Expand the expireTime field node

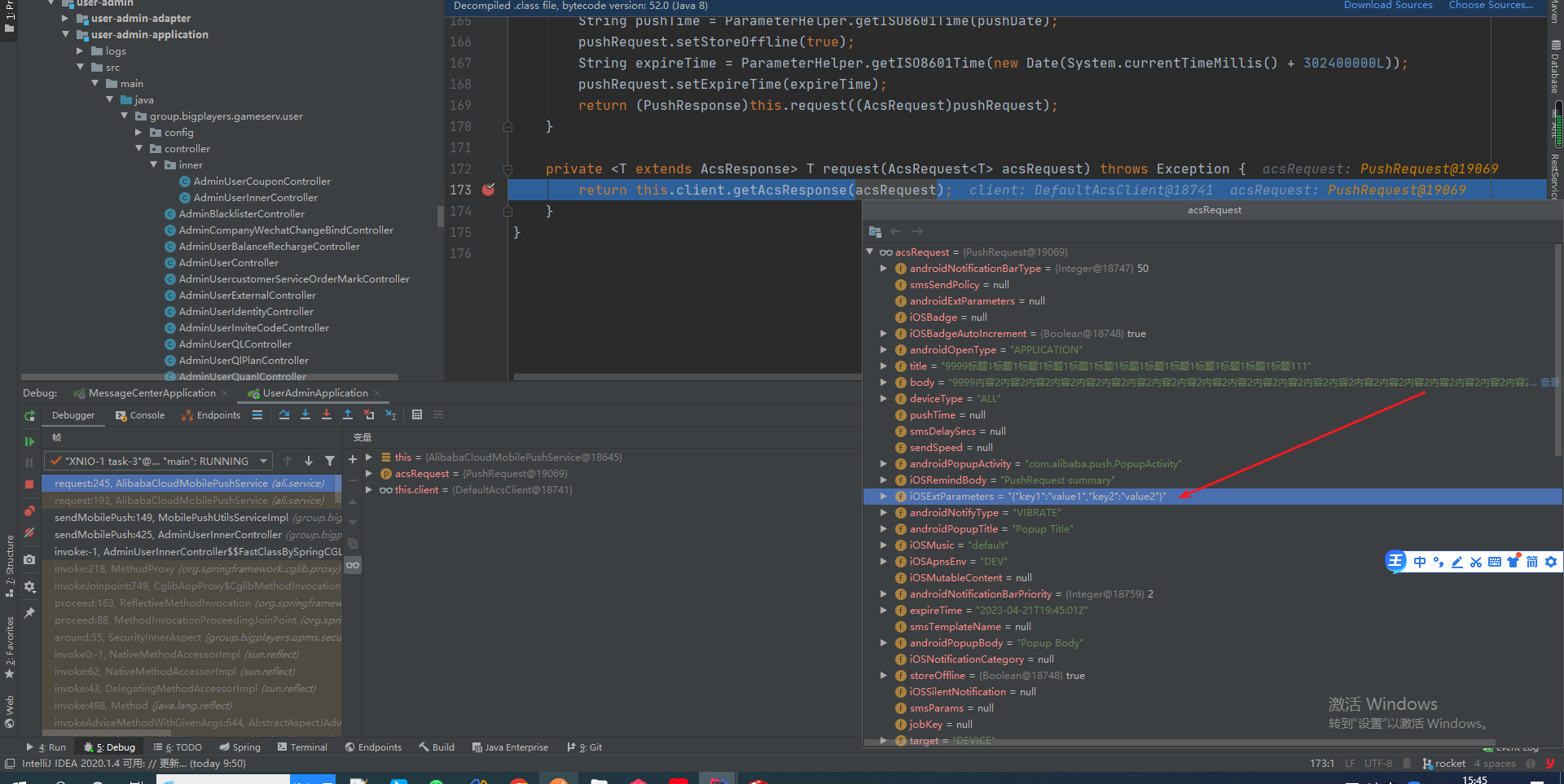point(884,611)
